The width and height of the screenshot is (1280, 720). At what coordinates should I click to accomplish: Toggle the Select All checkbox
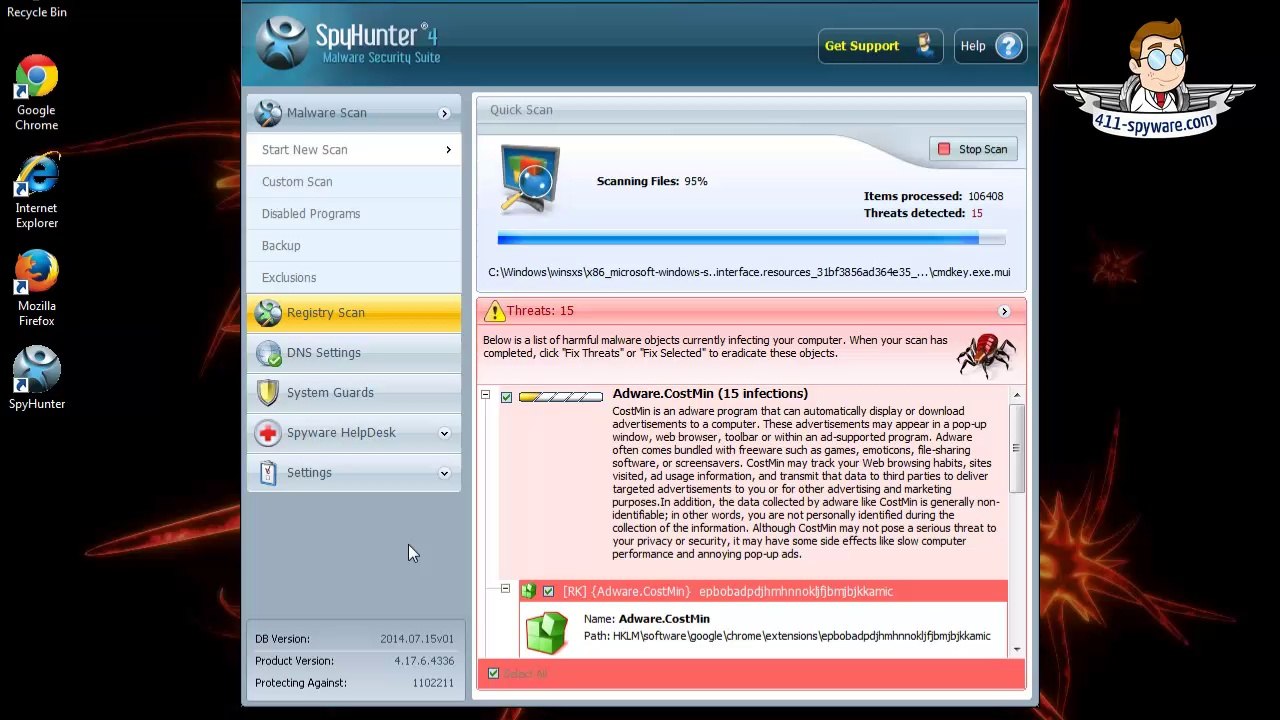pos(493,674)
